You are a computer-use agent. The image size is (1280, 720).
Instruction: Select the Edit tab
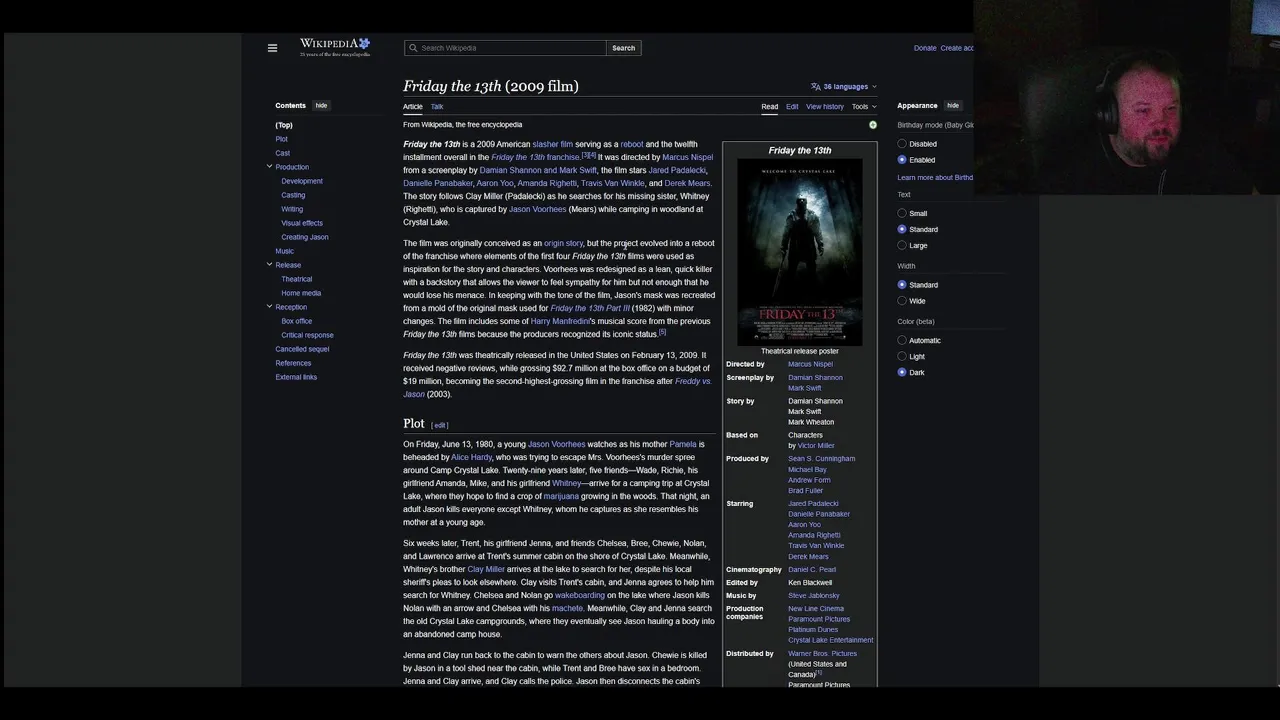click(x=792, y=106)
